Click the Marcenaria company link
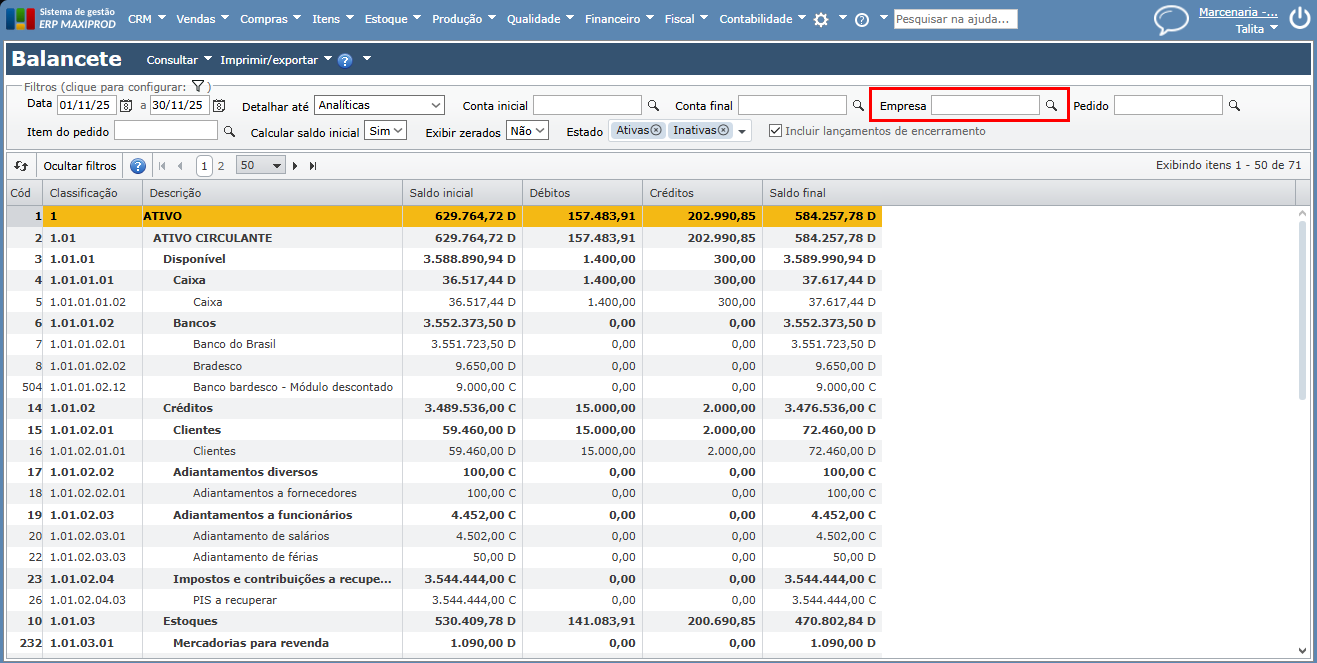1317x663 pixels. tap(1238, 12)
